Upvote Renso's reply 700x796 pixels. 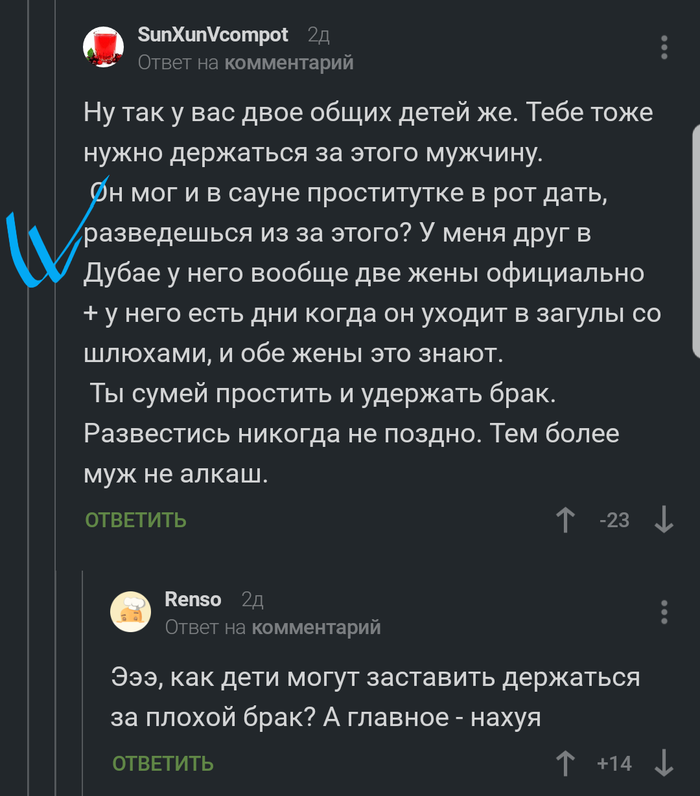[565, 764]
